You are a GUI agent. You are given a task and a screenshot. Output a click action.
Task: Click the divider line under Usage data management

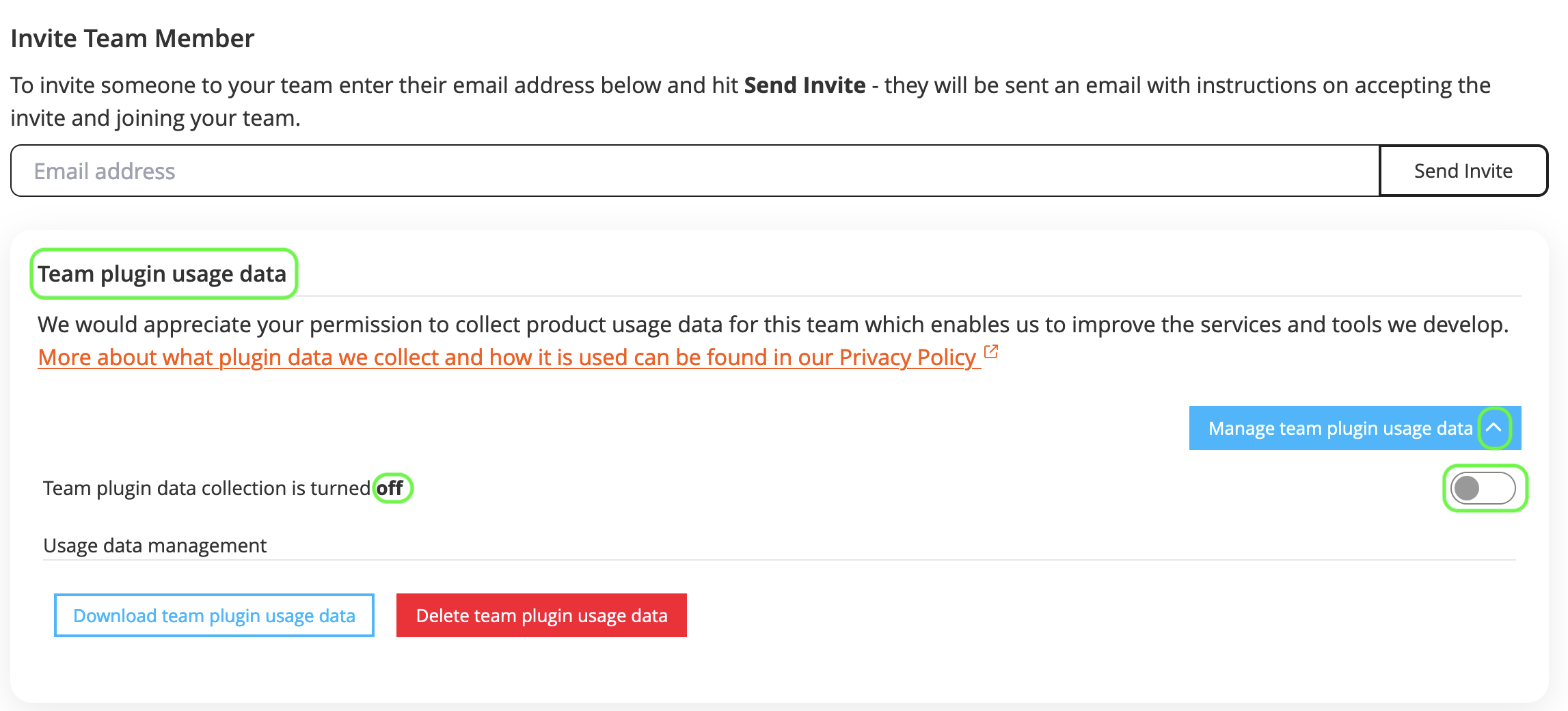tap(779, 560)
